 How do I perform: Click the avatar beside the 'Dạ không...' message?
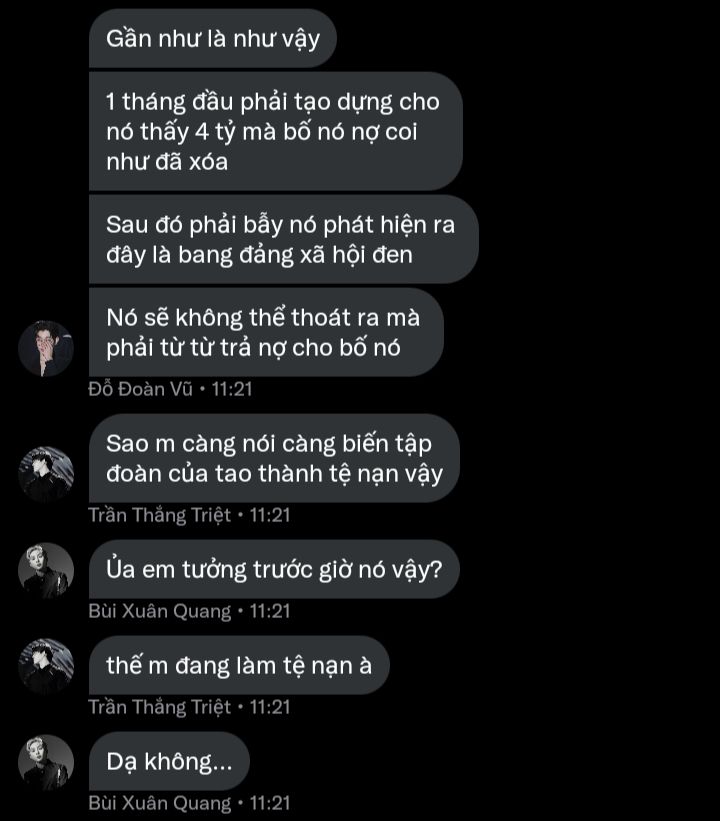pos(46,762)
